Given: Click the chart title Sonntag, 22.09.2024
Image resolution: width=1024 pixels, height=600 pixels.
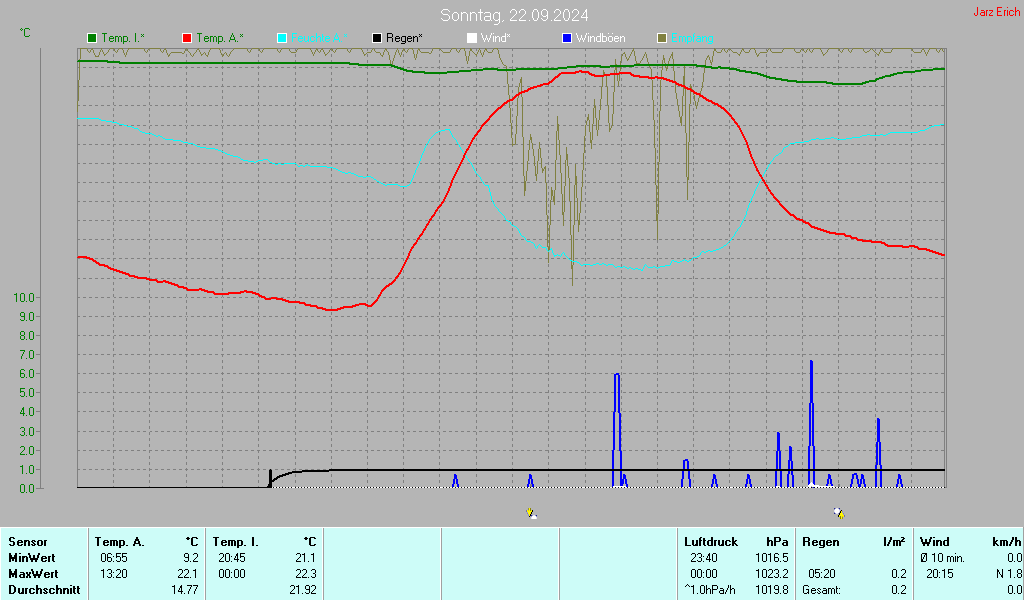Looking at the screenshot, I should (514, 15).
